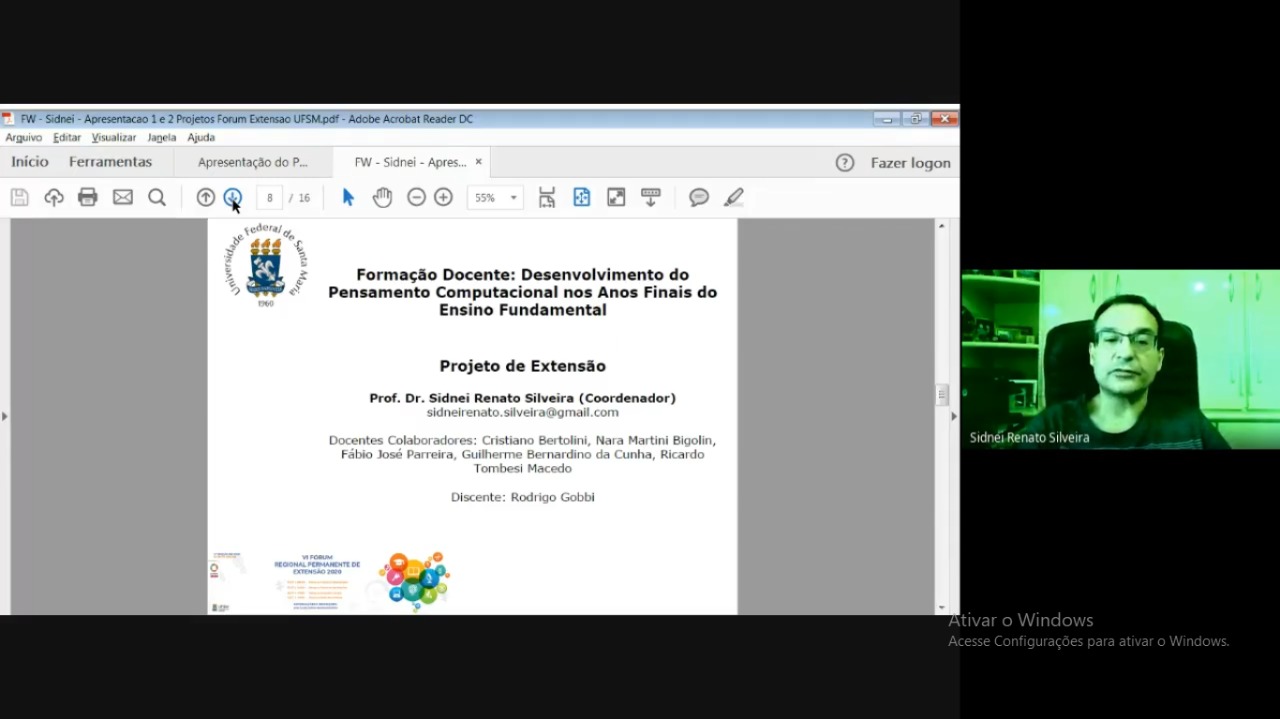Click the send by email envelope icon
The image size is (1280, 719).
(123, 197)
